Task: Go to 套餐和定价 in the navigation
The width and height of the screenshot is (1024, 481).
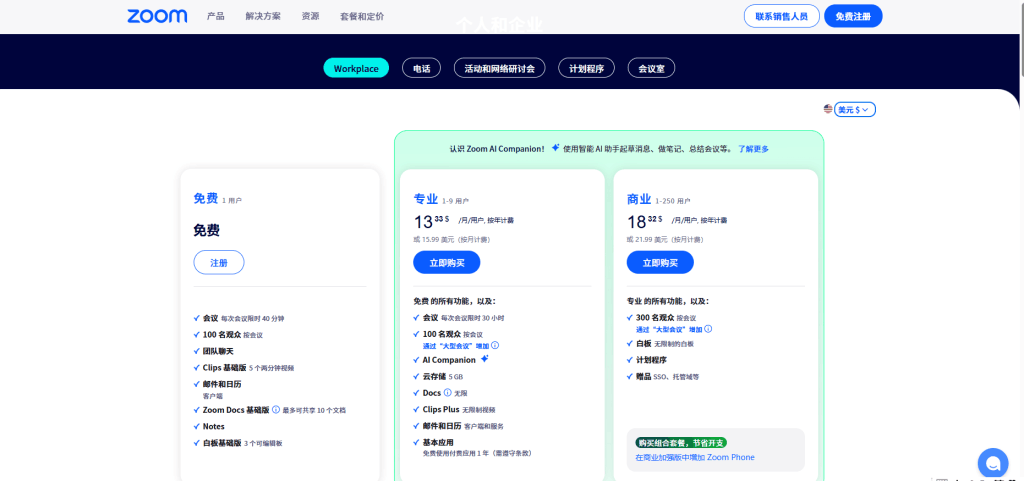Action: 362,16
